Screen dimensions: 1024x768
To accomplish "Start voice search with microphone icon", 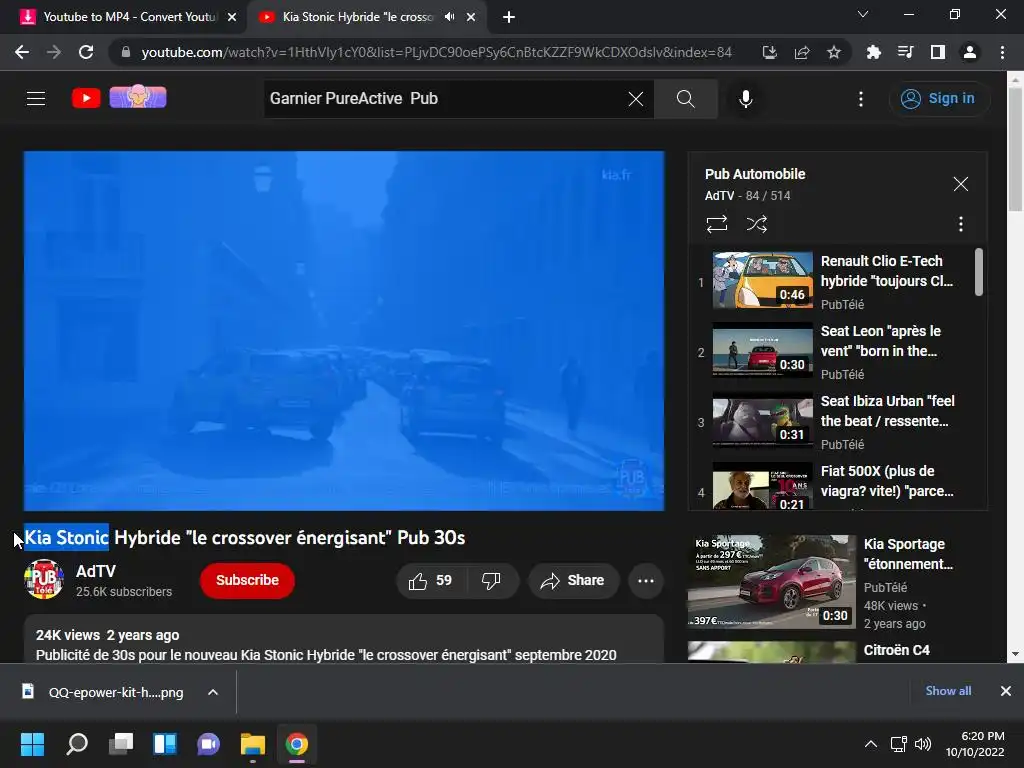I will point(745,99).
